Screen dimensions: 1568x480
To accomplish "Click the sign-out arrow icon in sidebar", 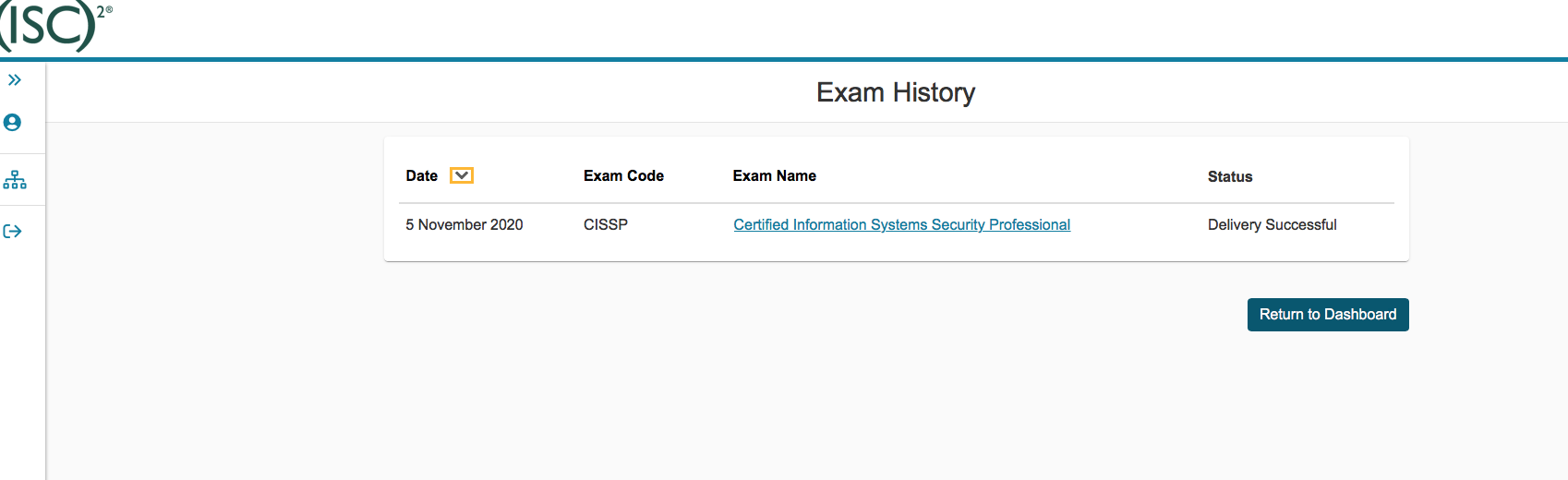I will tap(13, 232).
